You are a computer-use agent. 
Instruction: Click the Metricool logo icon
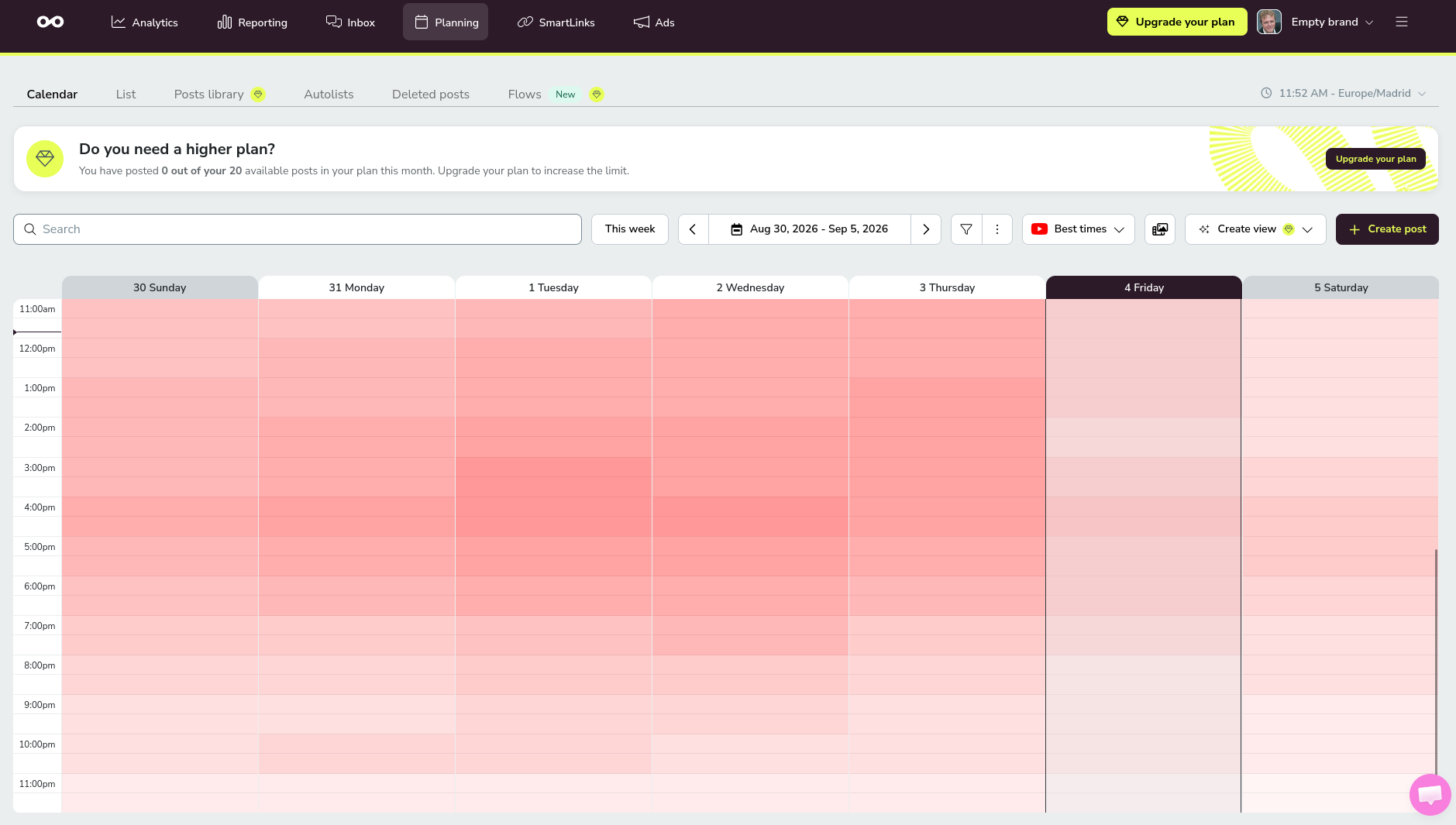click(50, 22)
